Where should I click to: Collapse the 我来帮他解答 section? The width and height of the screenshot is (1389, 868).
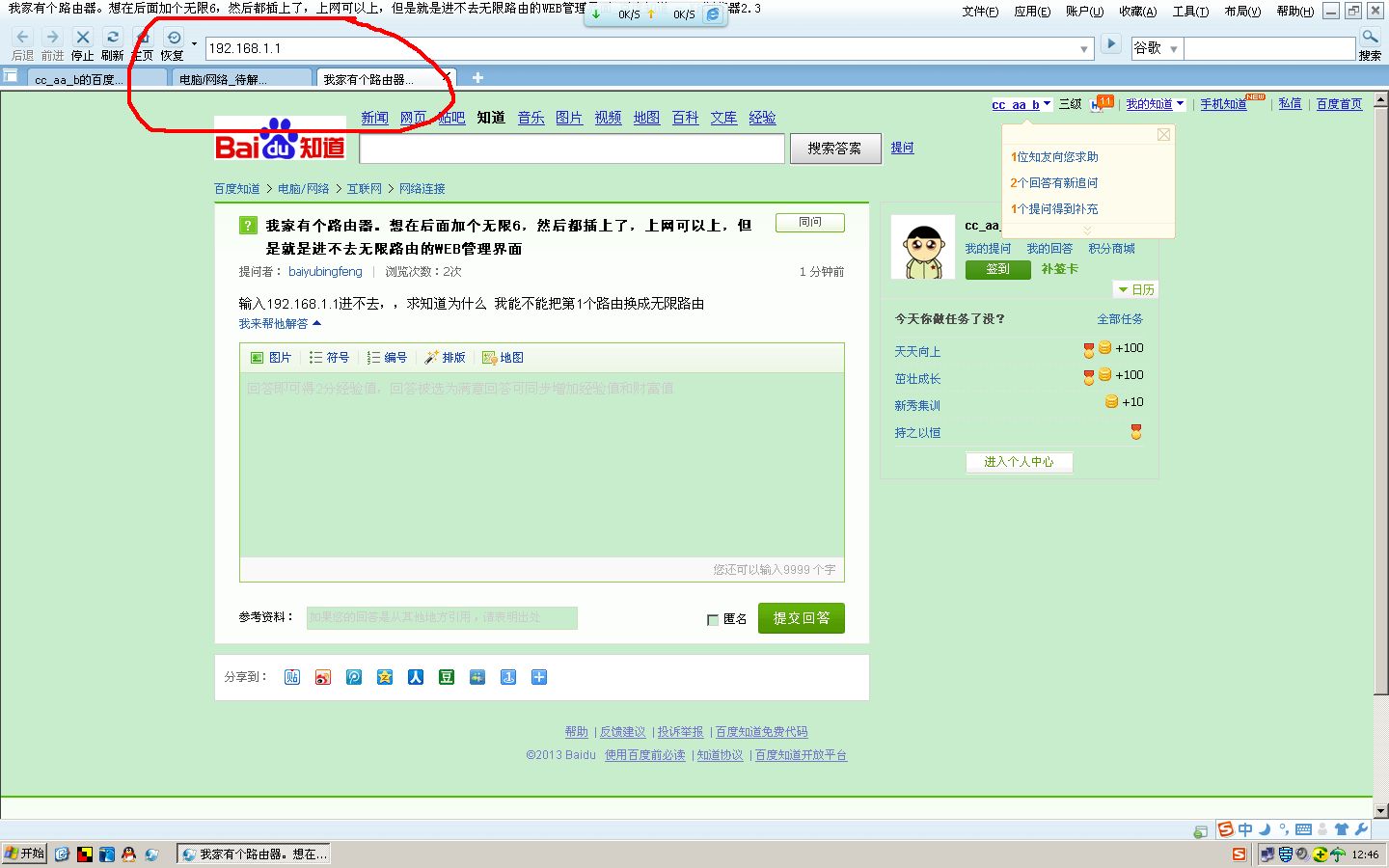click(x=280, y=324)
